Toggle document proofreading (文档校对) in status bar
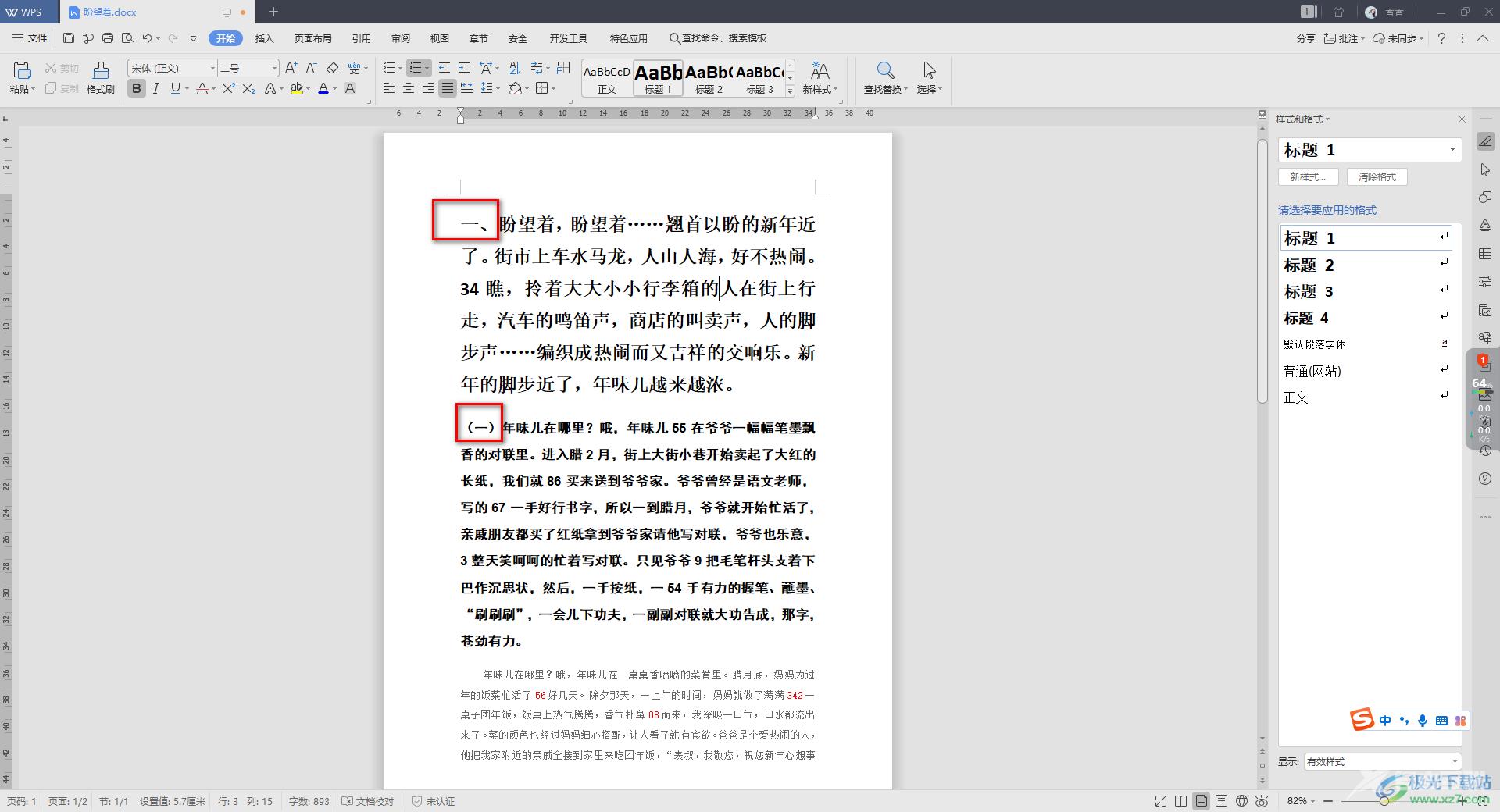The image size is (1500, 812). tap(368, 801)
